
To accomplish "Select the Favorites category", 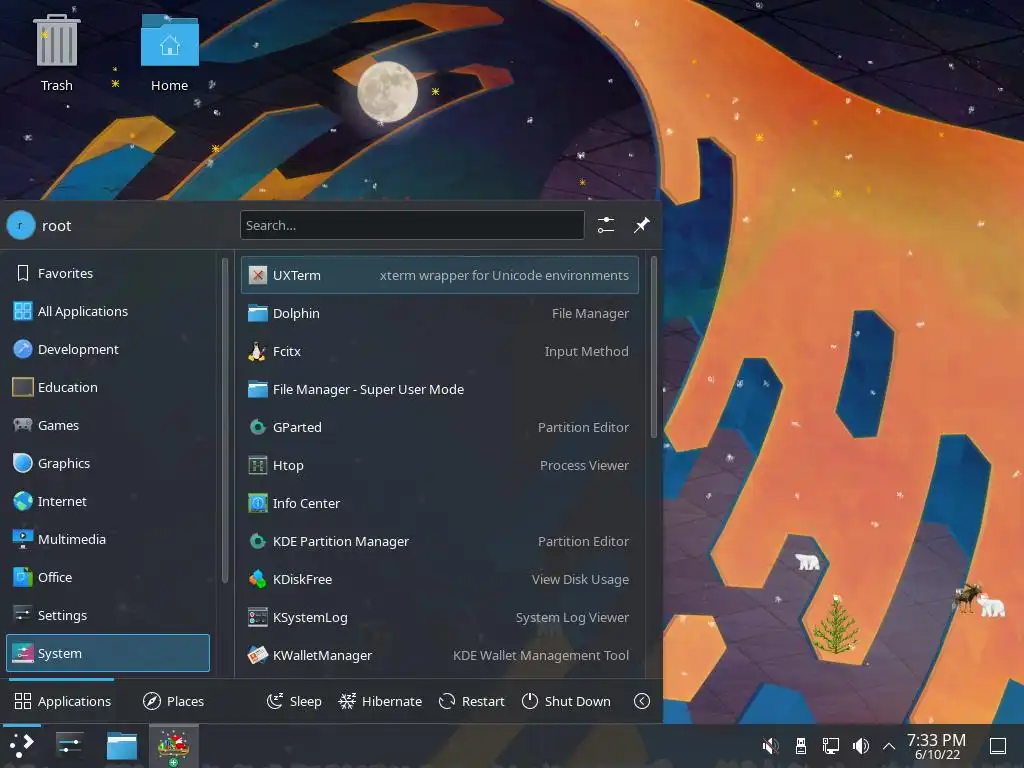I will click(108, 273).
